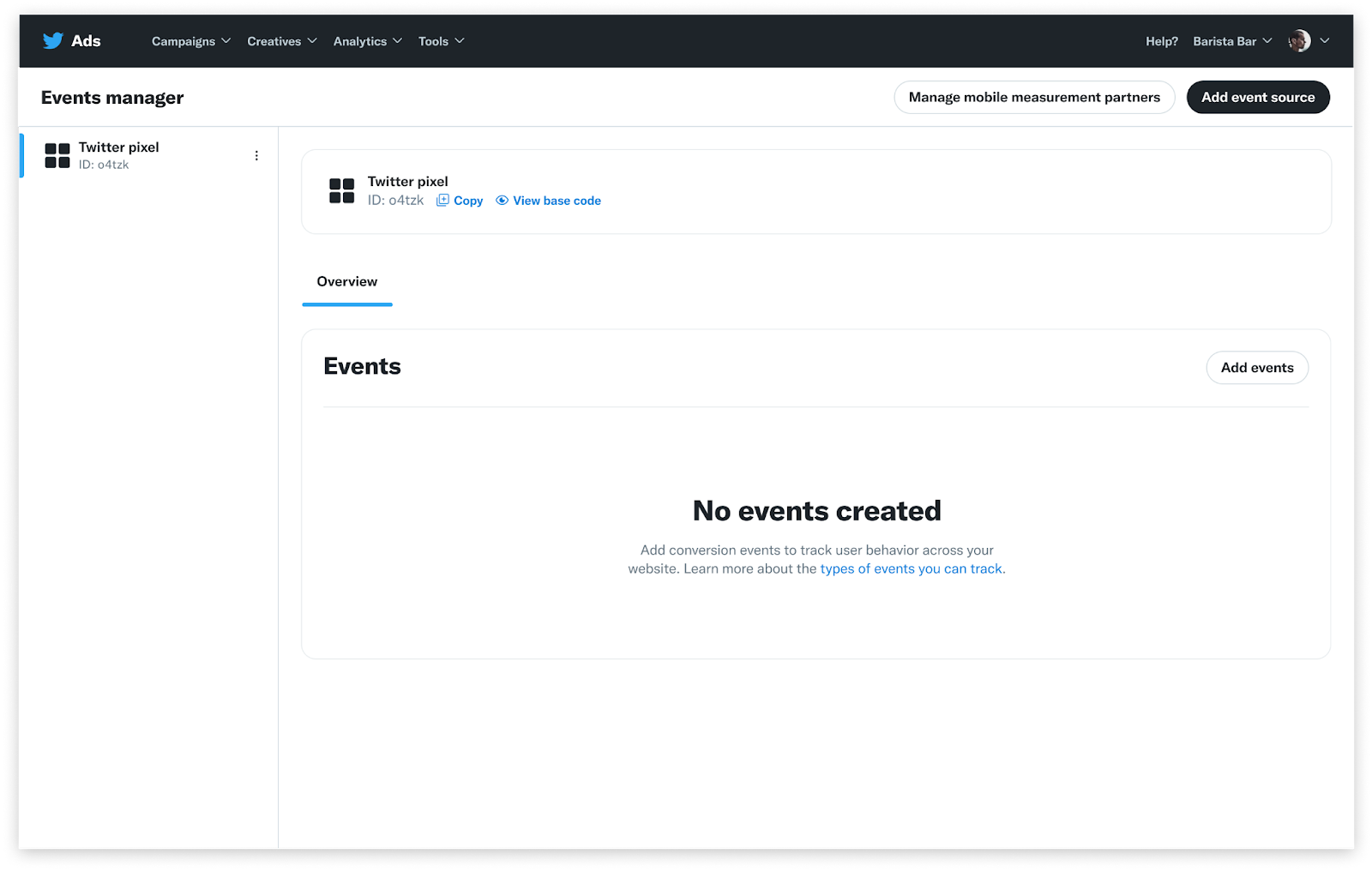
Task: Click the profile avatar
Action: [x=1298, y=40]
